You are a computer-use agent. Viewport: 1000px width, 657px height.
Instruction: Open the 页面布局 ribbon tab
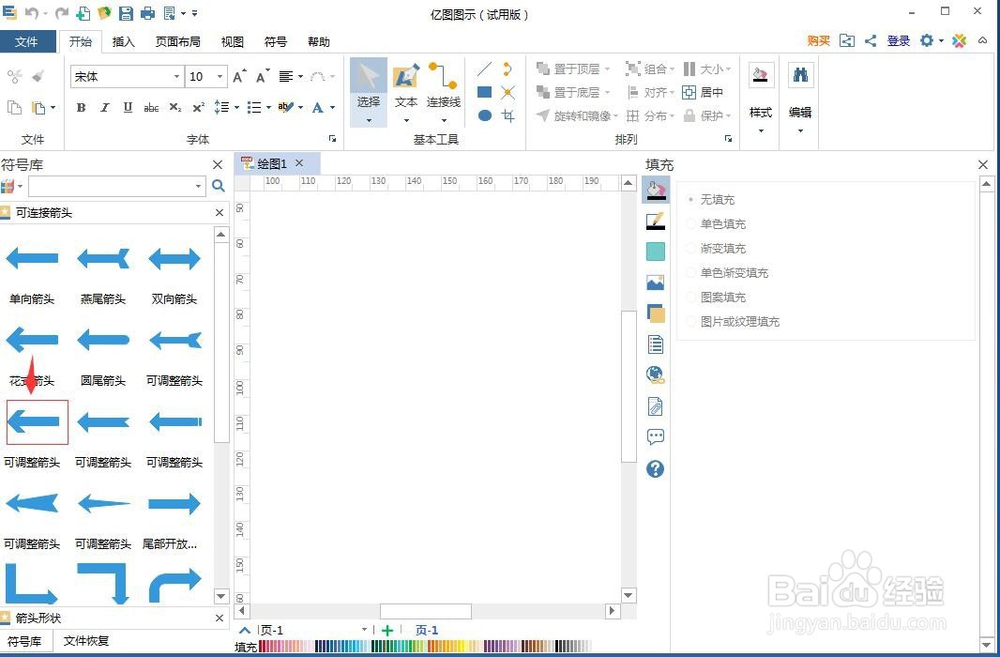177,42
